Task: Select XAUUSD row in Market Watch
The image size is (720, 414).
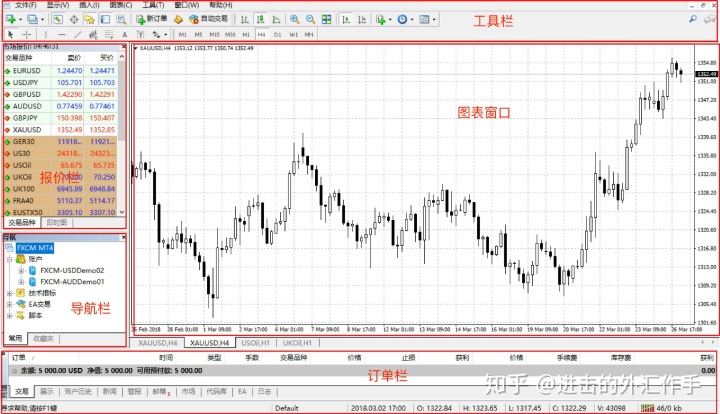Action: 60,130
